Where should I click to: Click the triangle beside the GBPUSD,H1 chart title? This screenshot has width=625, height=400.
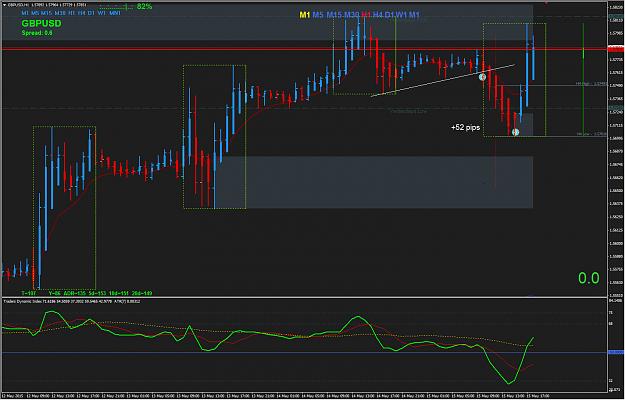(4, 5)
